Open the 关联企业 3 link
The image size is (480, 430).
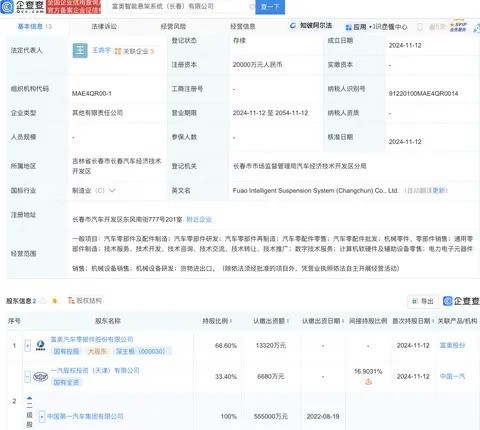click(134, 51)
